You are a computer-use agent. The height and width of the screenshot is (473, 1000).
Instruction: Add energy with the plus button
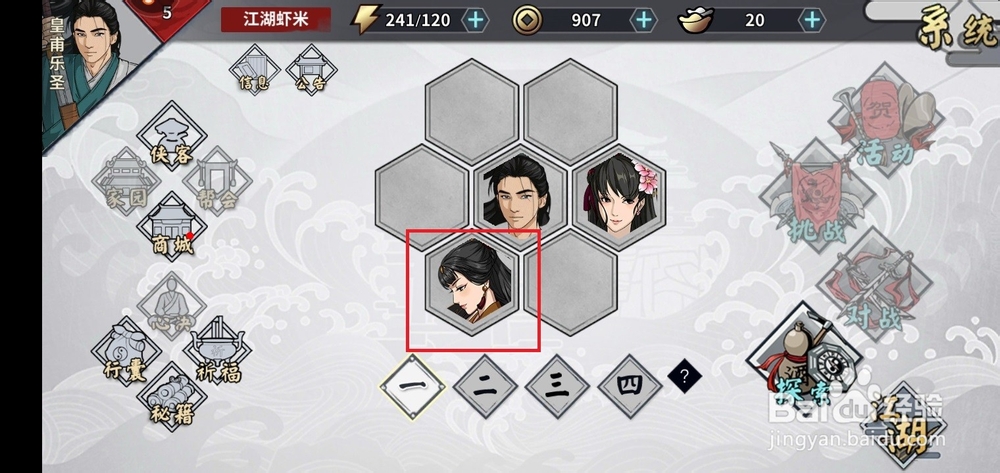click(x=475, y=20)
